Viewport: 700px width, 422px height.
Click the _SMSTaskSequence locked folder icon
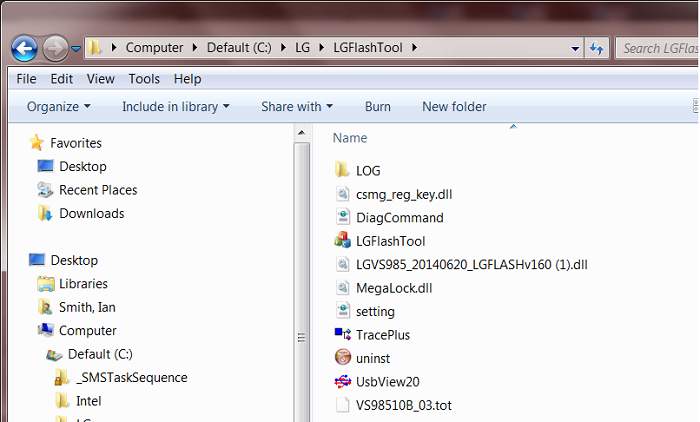click(62, 377)
